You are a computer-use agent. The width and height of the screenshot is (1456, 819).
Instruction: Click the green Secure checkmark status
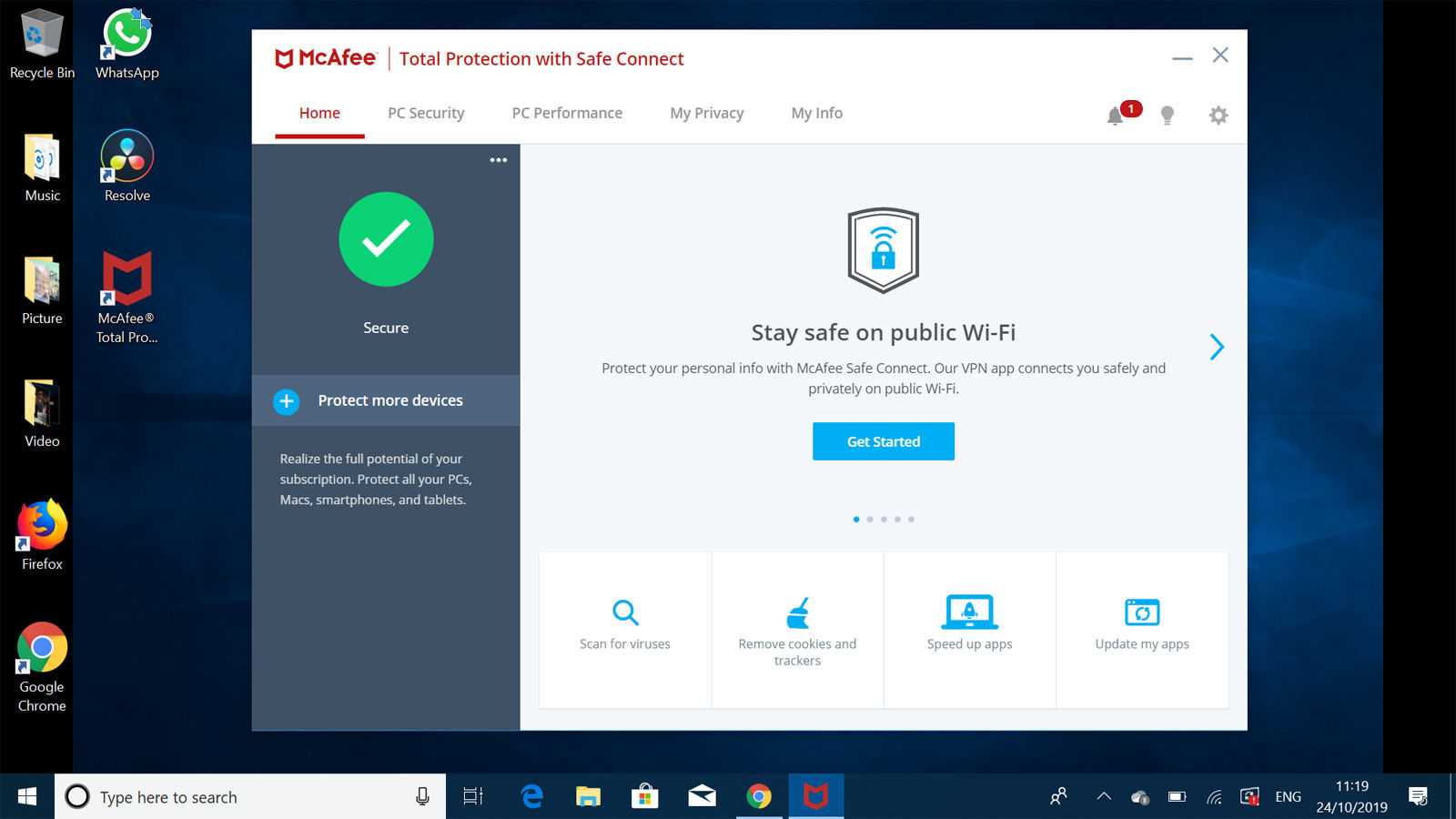coord(386,239)
